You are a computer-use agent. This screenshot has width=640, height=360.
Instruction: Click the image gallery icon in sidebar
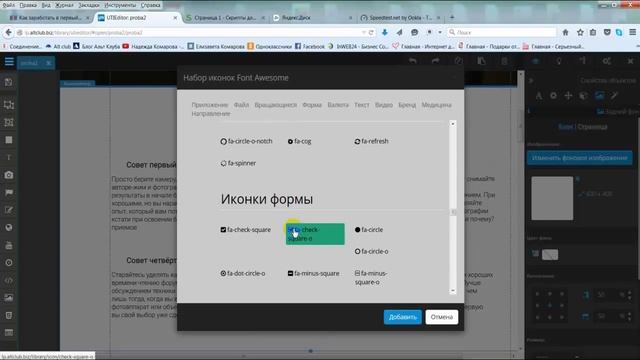(x=9, y=298)
